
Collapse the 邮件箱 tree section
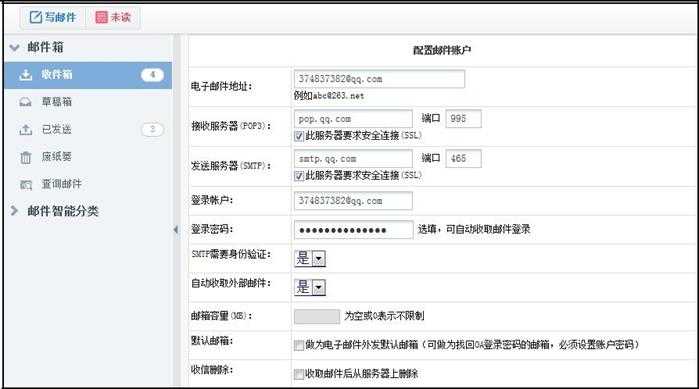pyautogui.click(x=14, y=47)
